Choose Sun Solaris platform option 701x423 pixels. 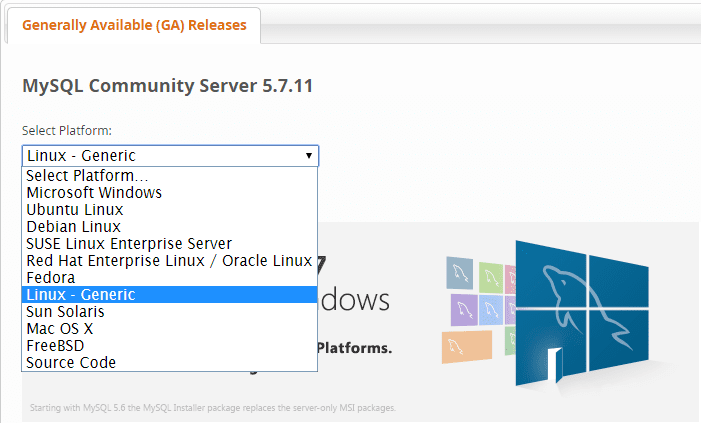point(66,312)
